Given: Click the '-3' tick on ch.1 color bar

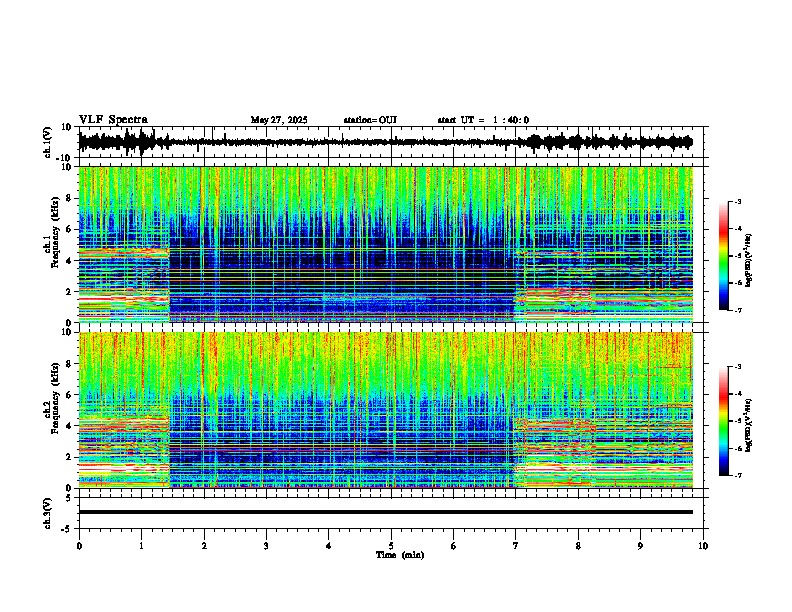Looking at the screenshot, I should pyautogui.click(x=738, y=202).
